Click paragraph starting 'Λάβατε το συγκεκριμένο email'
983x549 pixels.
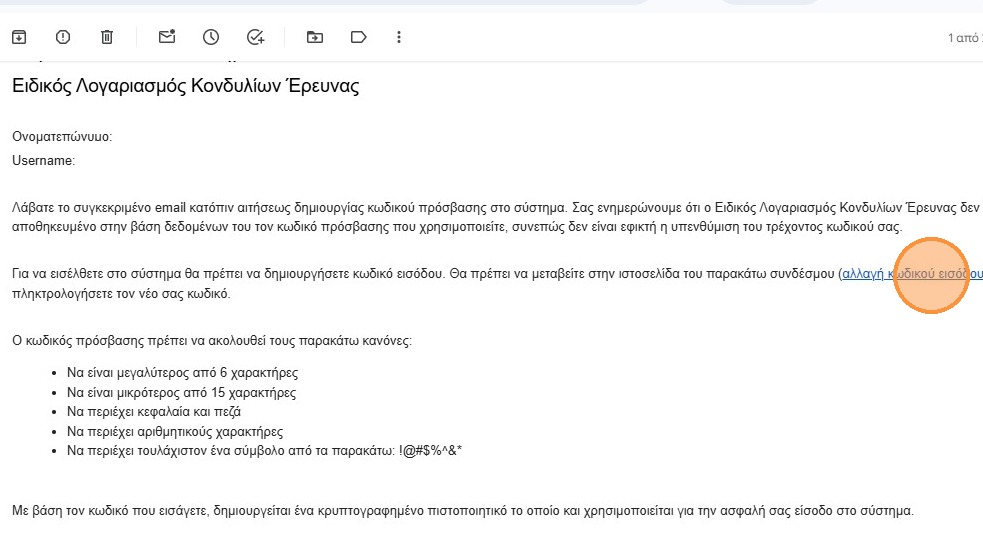(495, 217)
